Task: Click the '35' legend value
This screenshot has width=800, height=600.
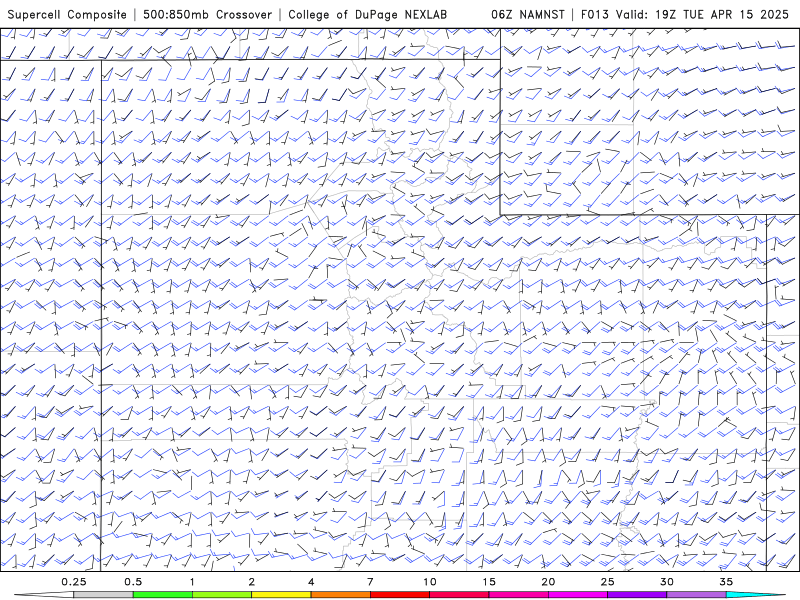Action: [726, 582]
